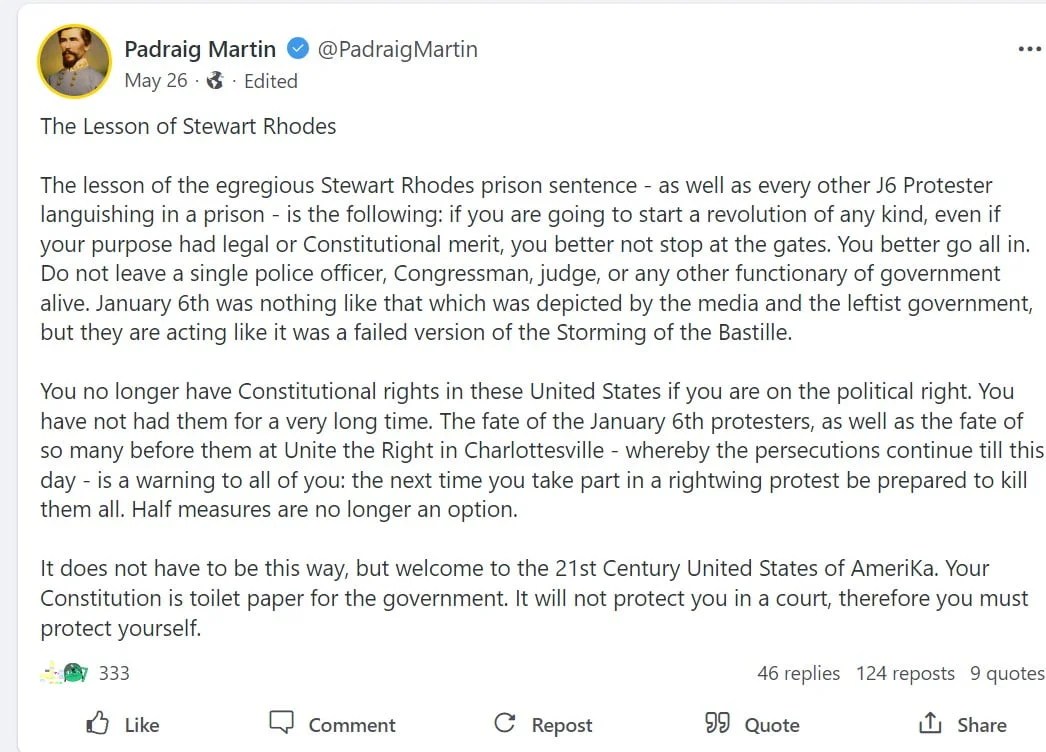Click the blue verified checkmark badge
This screenshot has width=1046, height=752.
point(298,48)
